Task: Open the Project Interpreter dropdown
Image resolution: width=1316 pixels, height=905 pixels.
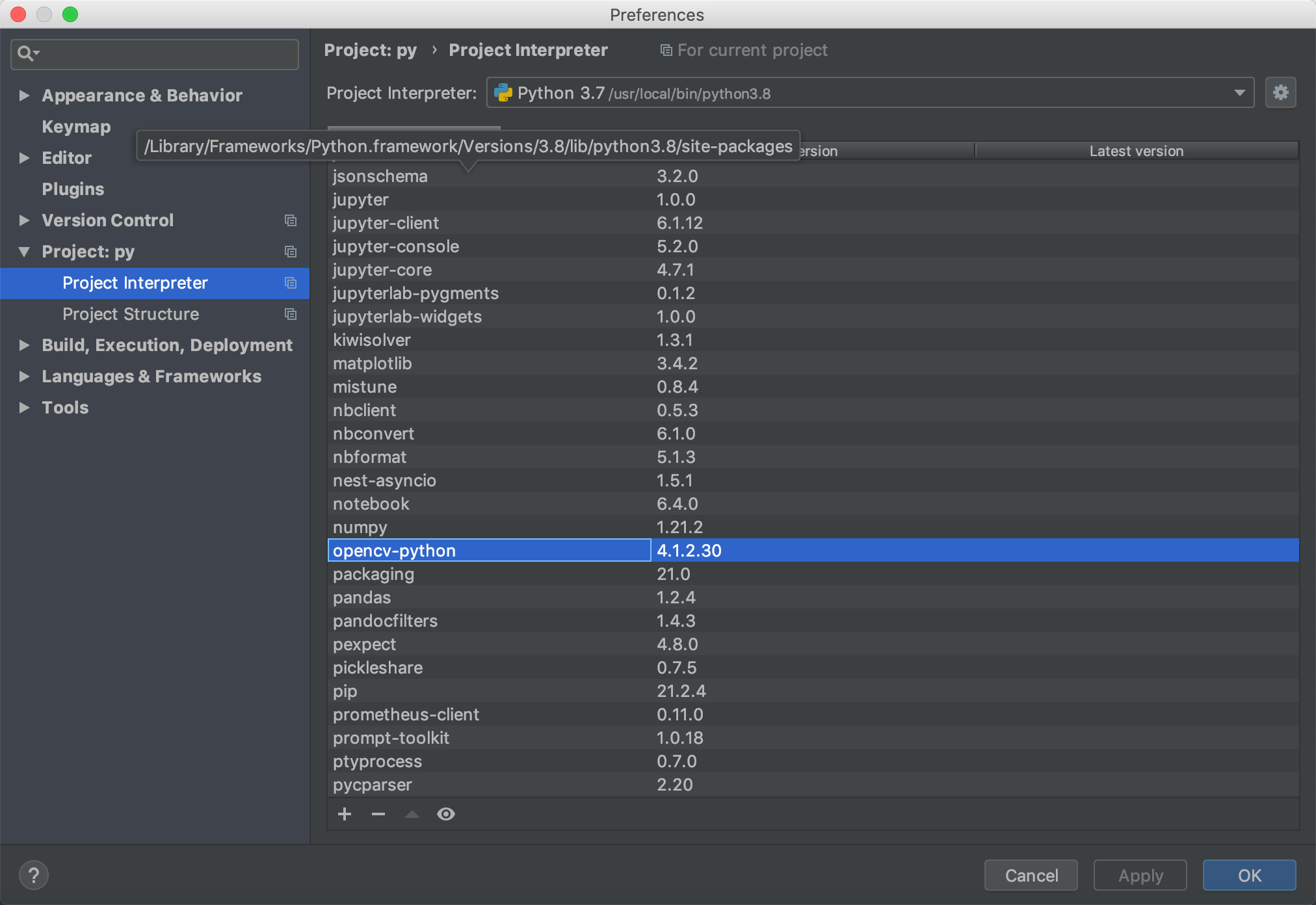Action: tap(1240, 93)
